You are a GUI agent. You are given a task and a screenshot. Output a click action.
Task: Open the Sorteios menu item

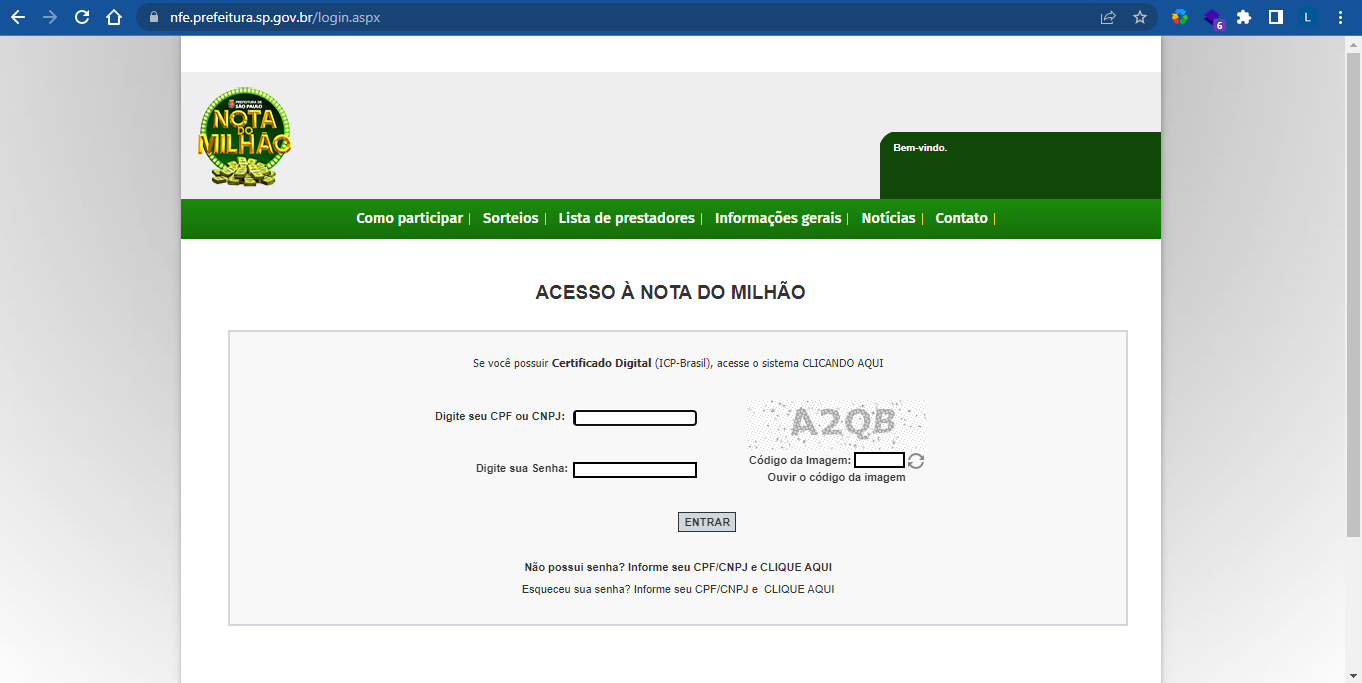pyautogui.click(x=510, y=218)
